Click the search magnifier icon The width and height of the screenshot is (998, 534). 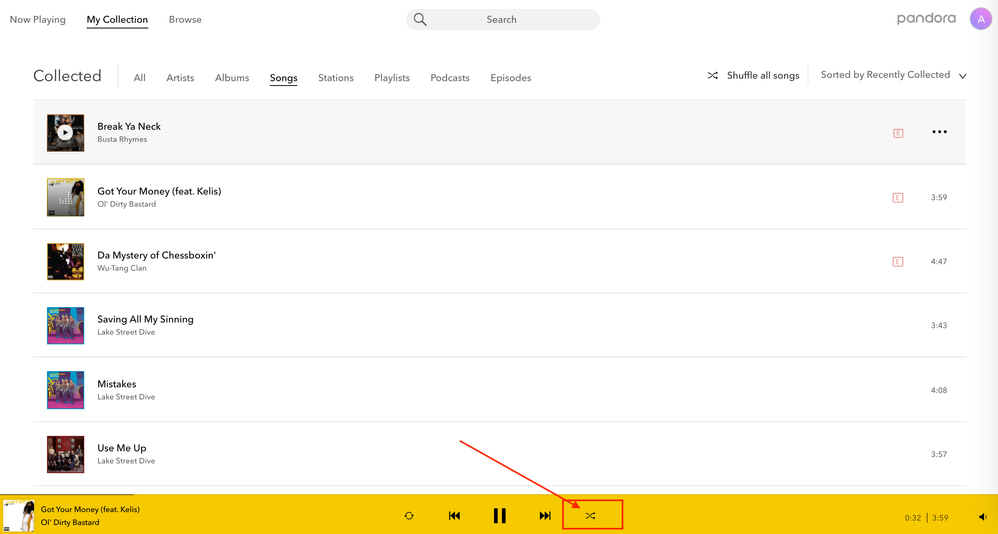420,19
